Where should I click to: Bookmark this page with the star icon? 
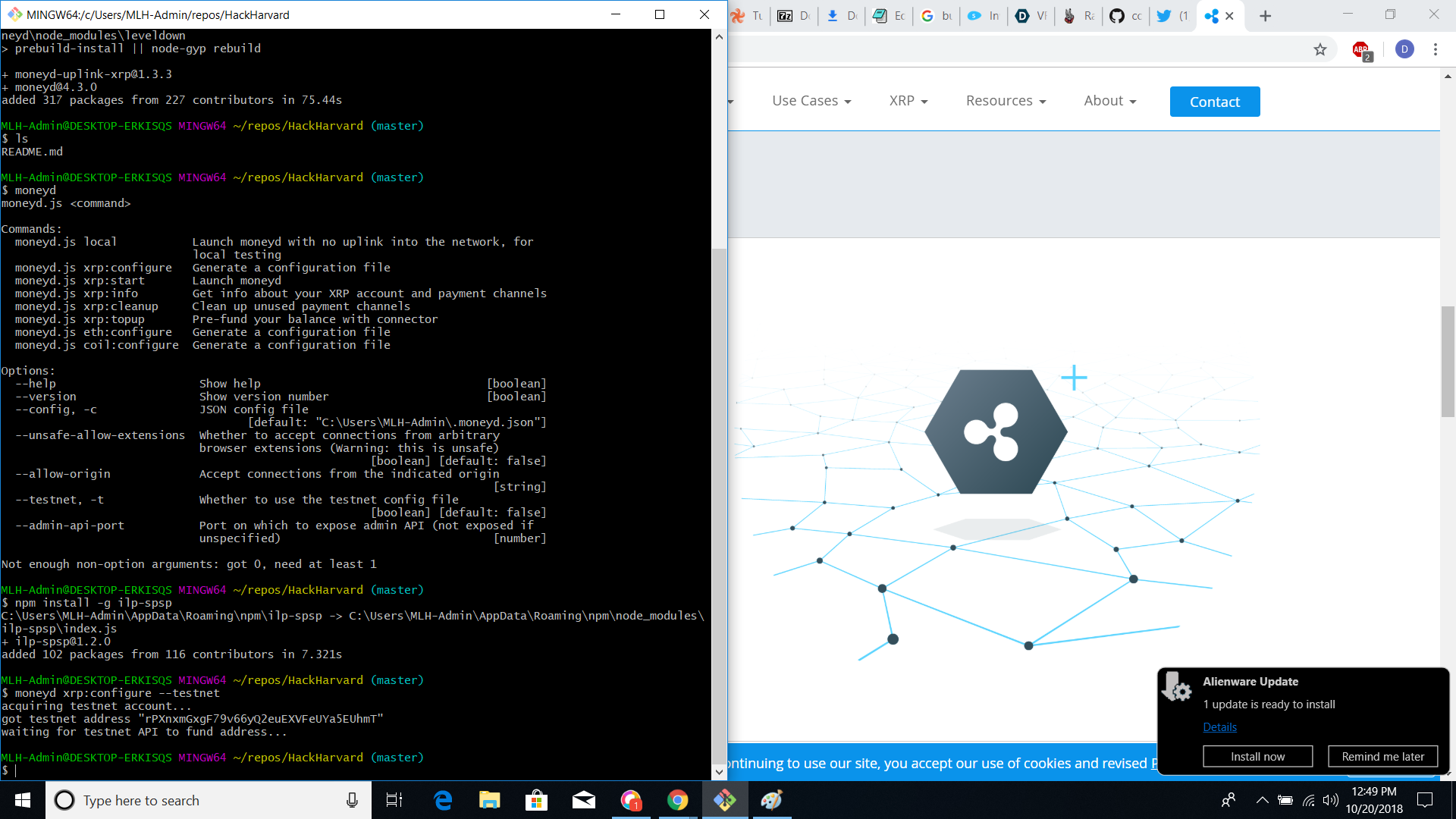click(x=1320, y=49)
